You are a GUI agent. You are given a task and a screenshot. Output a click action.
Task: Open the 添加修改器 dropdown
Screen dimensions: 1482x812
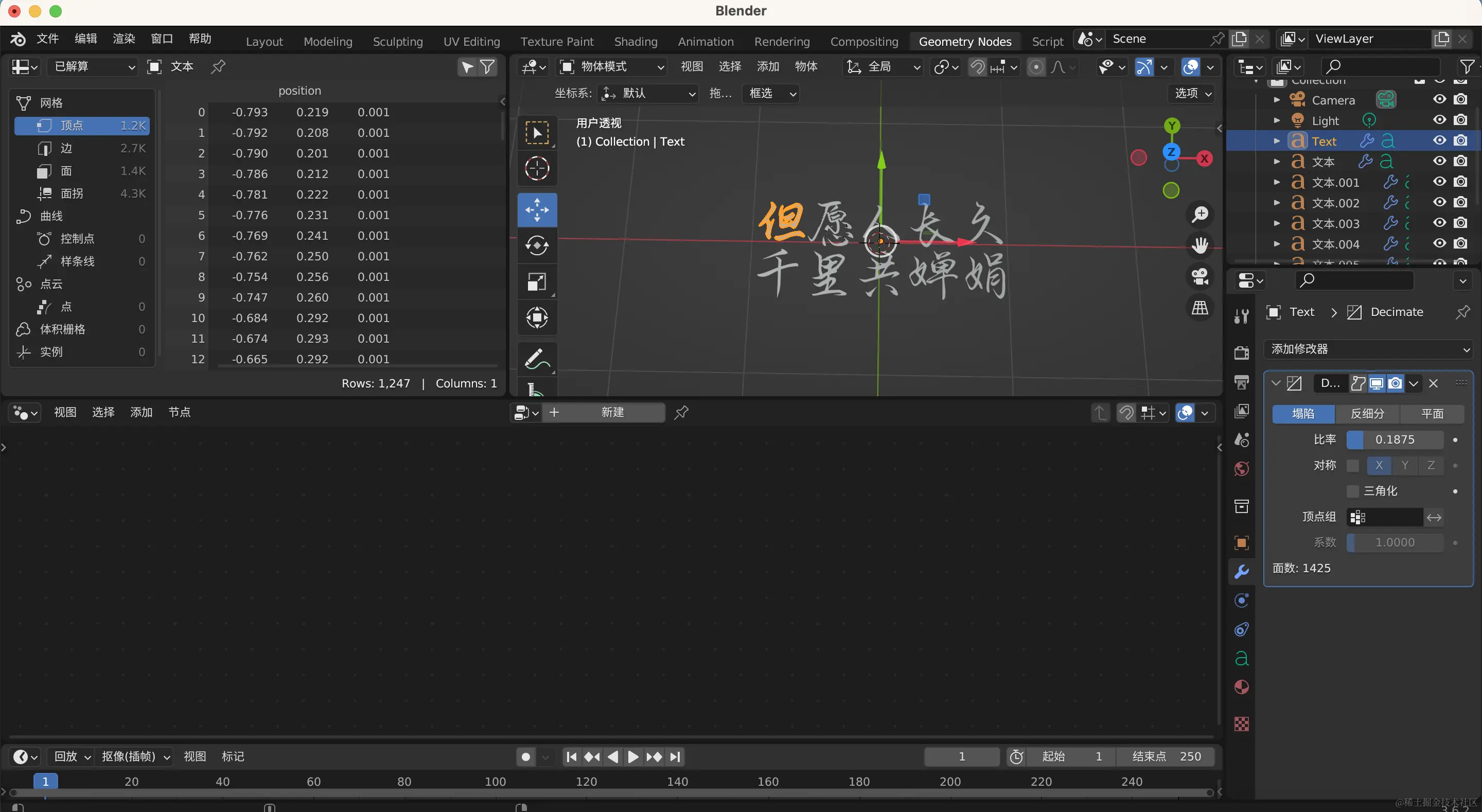tap(1368, 349)
